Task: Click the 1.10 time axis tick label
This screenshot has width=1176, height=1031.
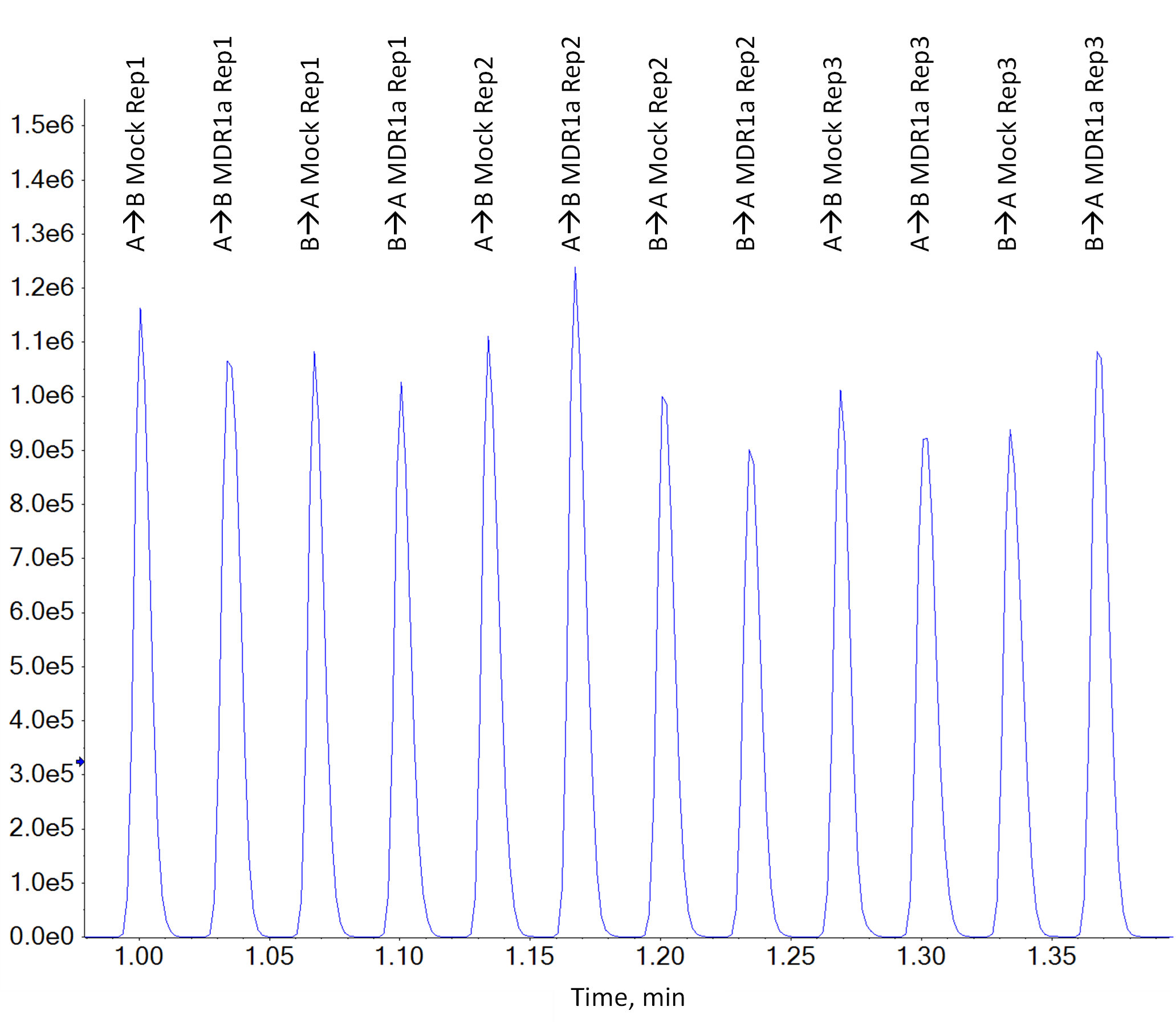Action: 399,957
